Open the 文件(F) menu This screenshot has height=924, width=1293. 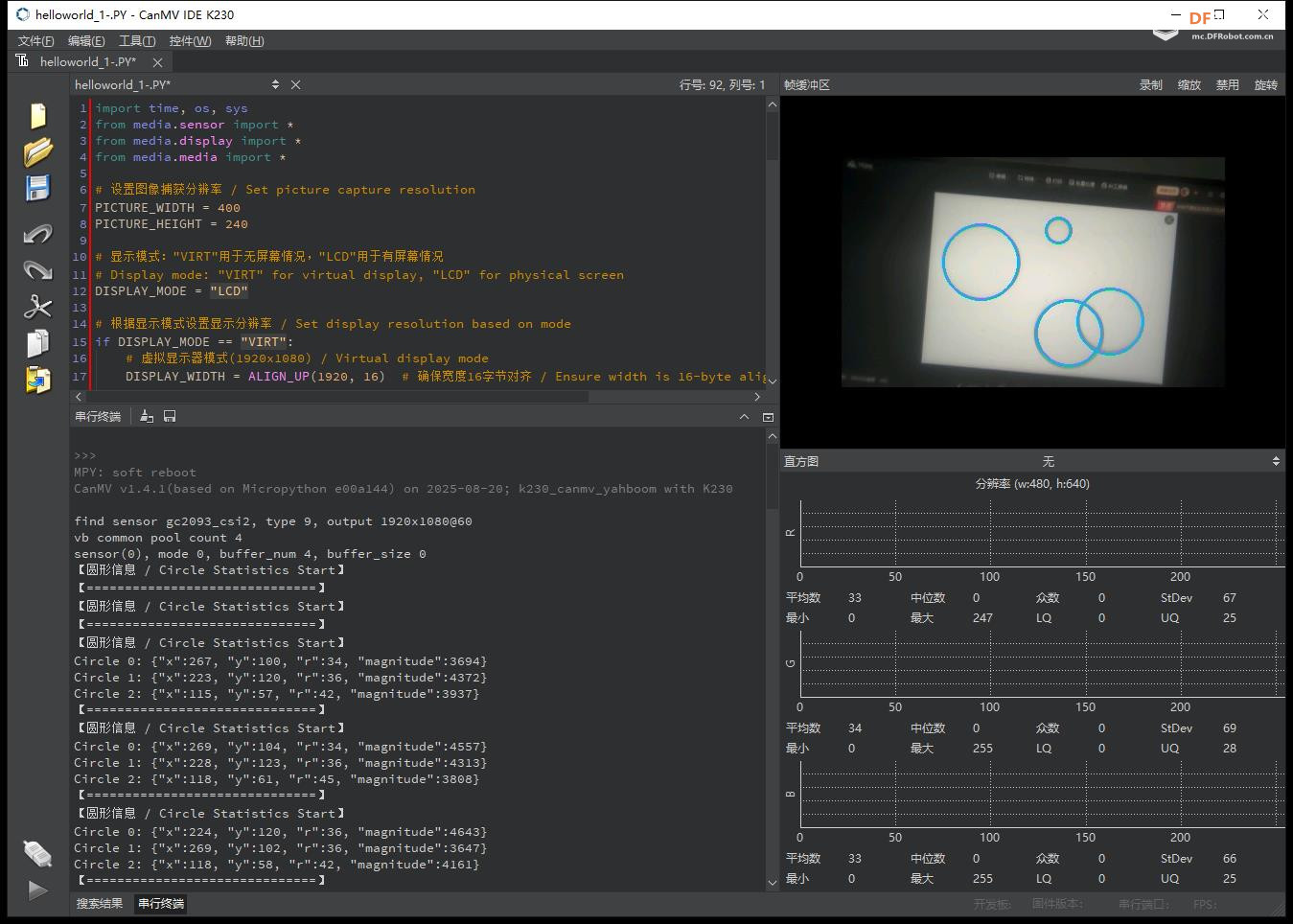pyautogui.click(x=36, y=40)
